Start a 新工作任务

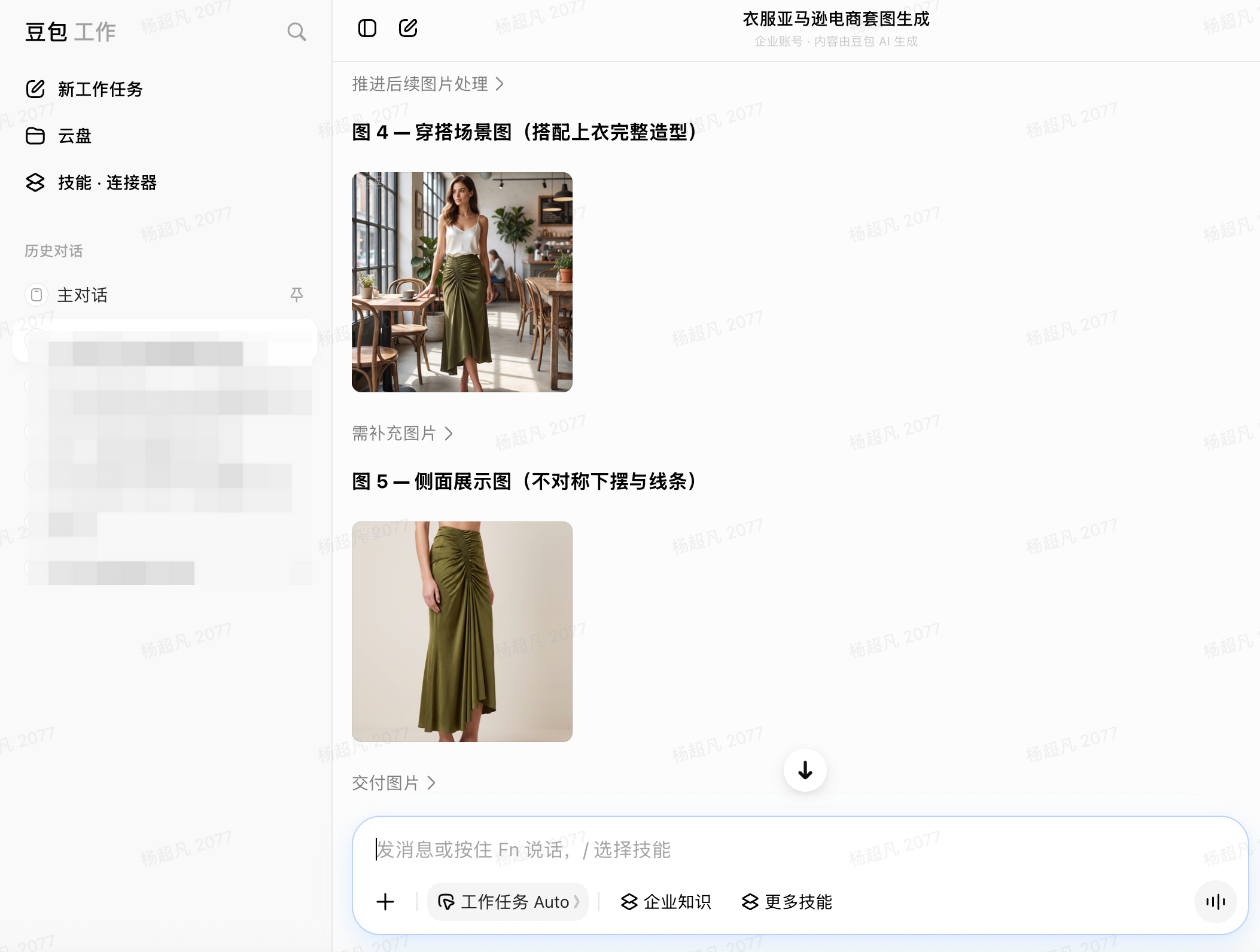[x=84, y=89]
